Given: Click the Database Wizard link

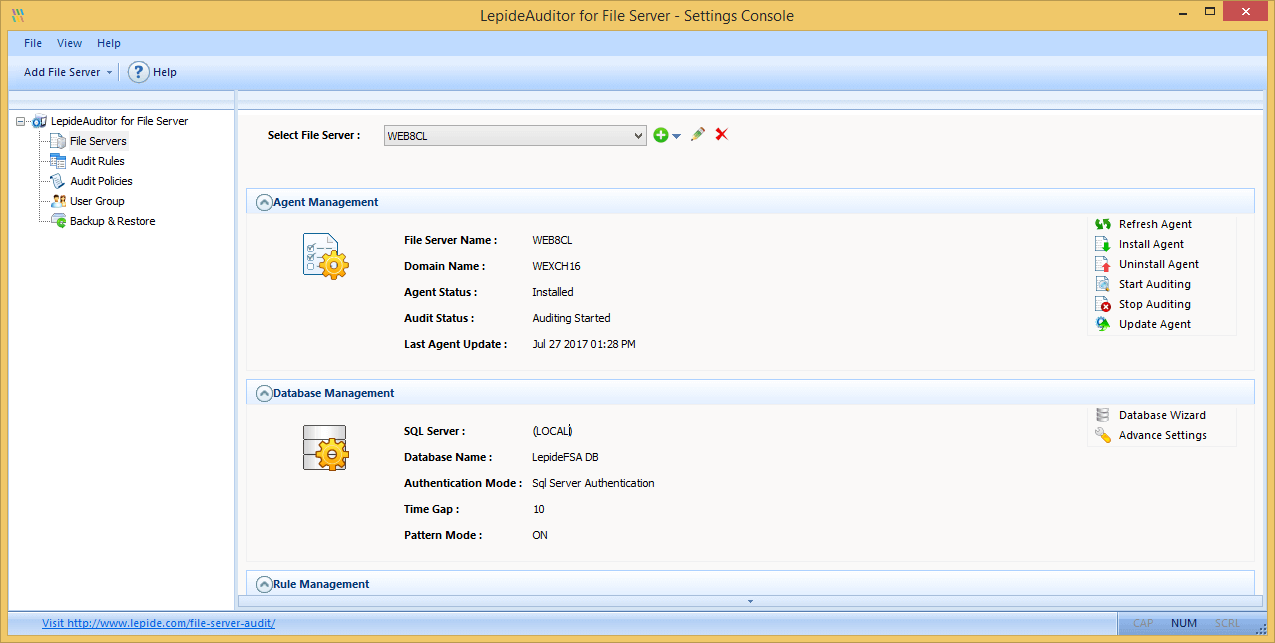Looking at the screenshot, I should pos(1162,415).
